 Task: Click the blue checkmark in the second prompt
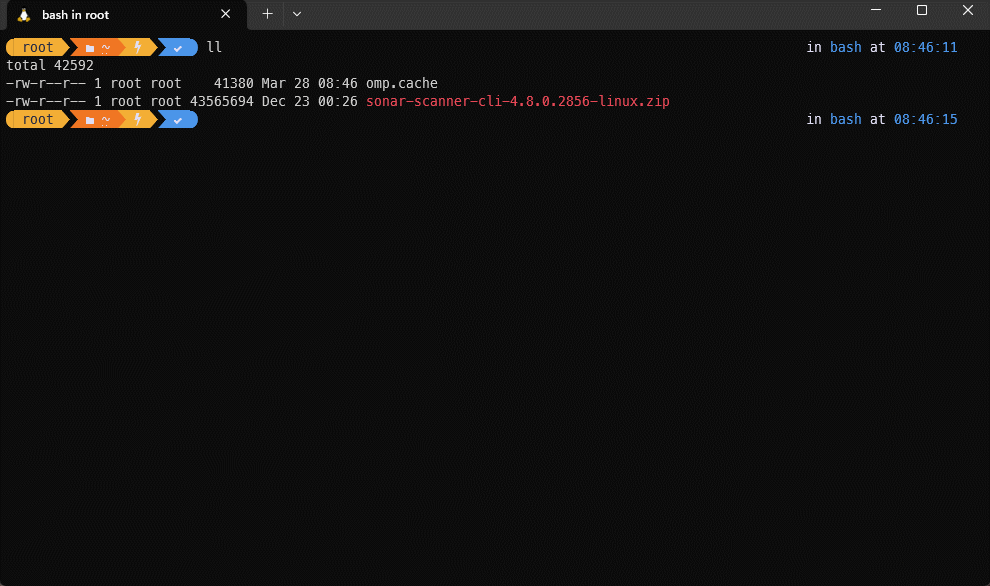[x=178, y=120]
